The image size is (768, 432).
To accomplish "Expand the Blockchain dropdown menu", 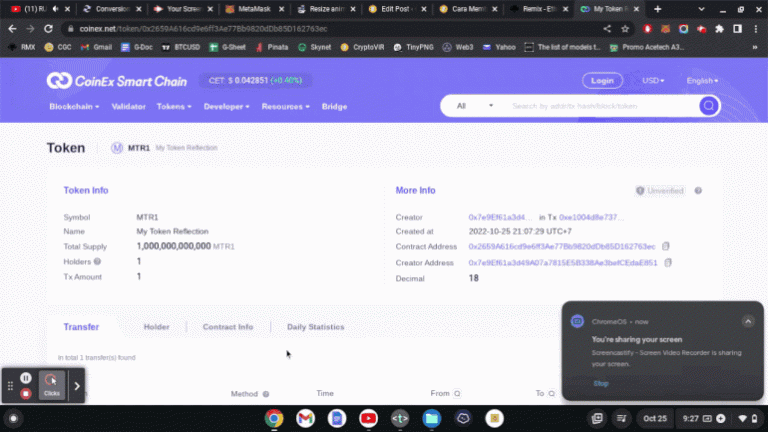I will [74, 106].
